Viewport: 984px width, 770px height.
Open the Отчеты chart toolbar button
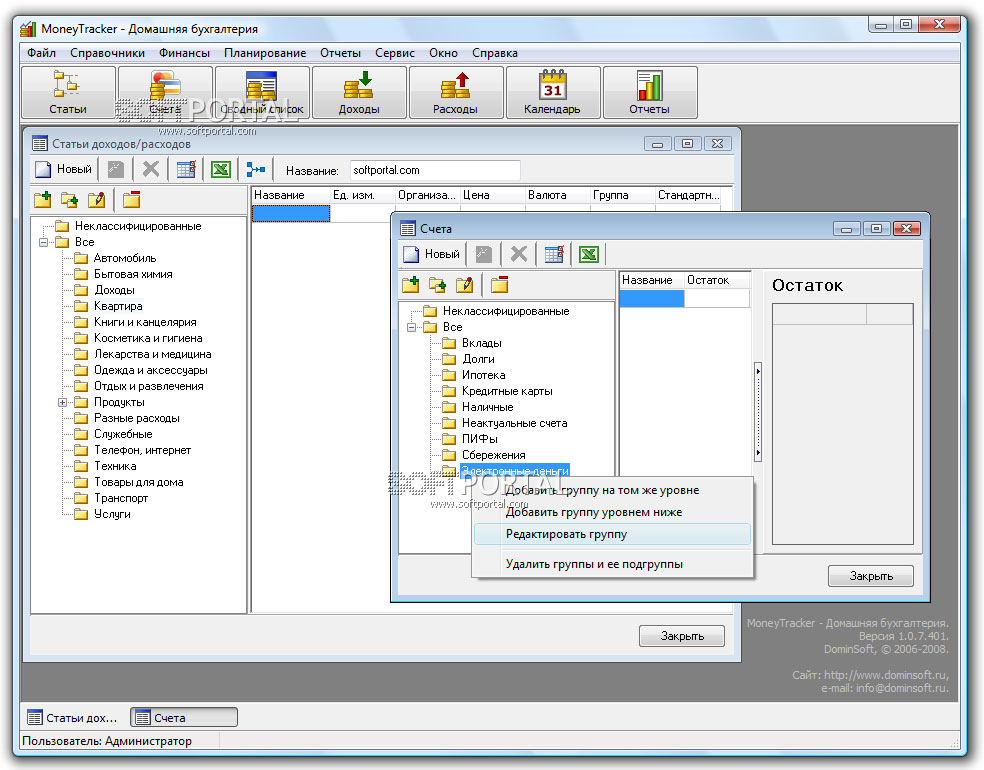point(649,93)
